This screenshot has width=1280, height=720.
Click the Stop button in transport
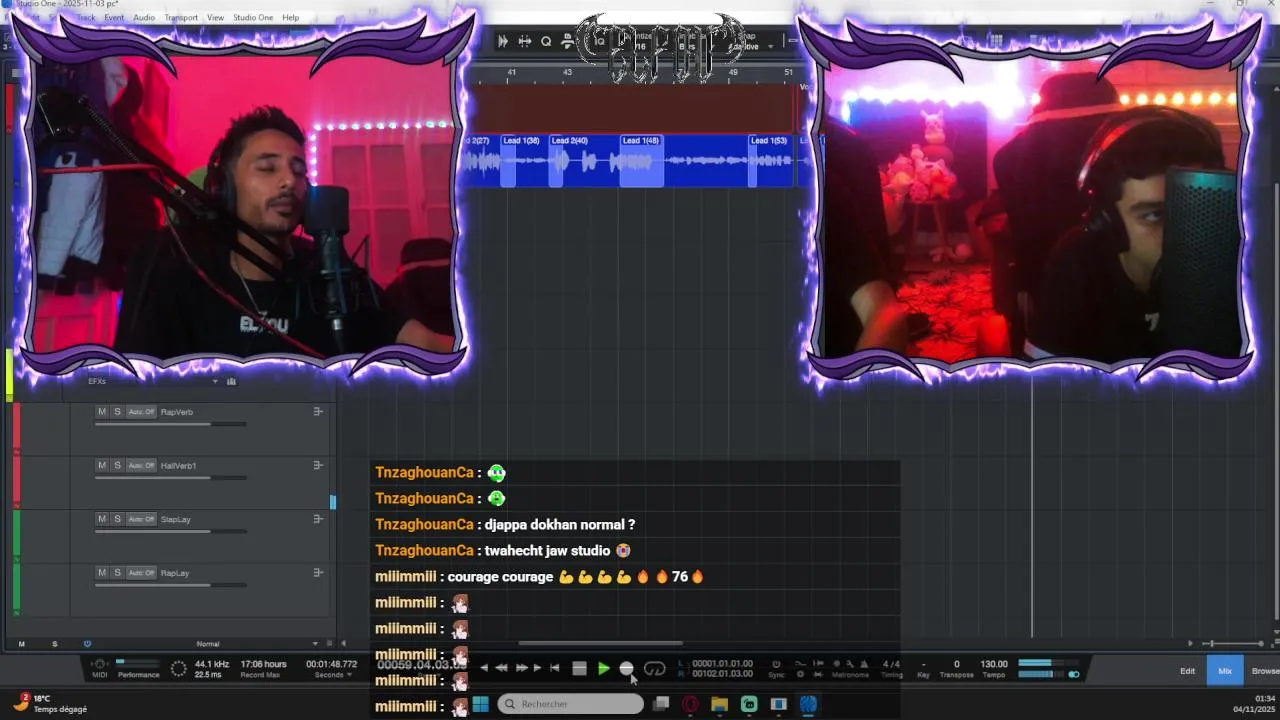580,668
